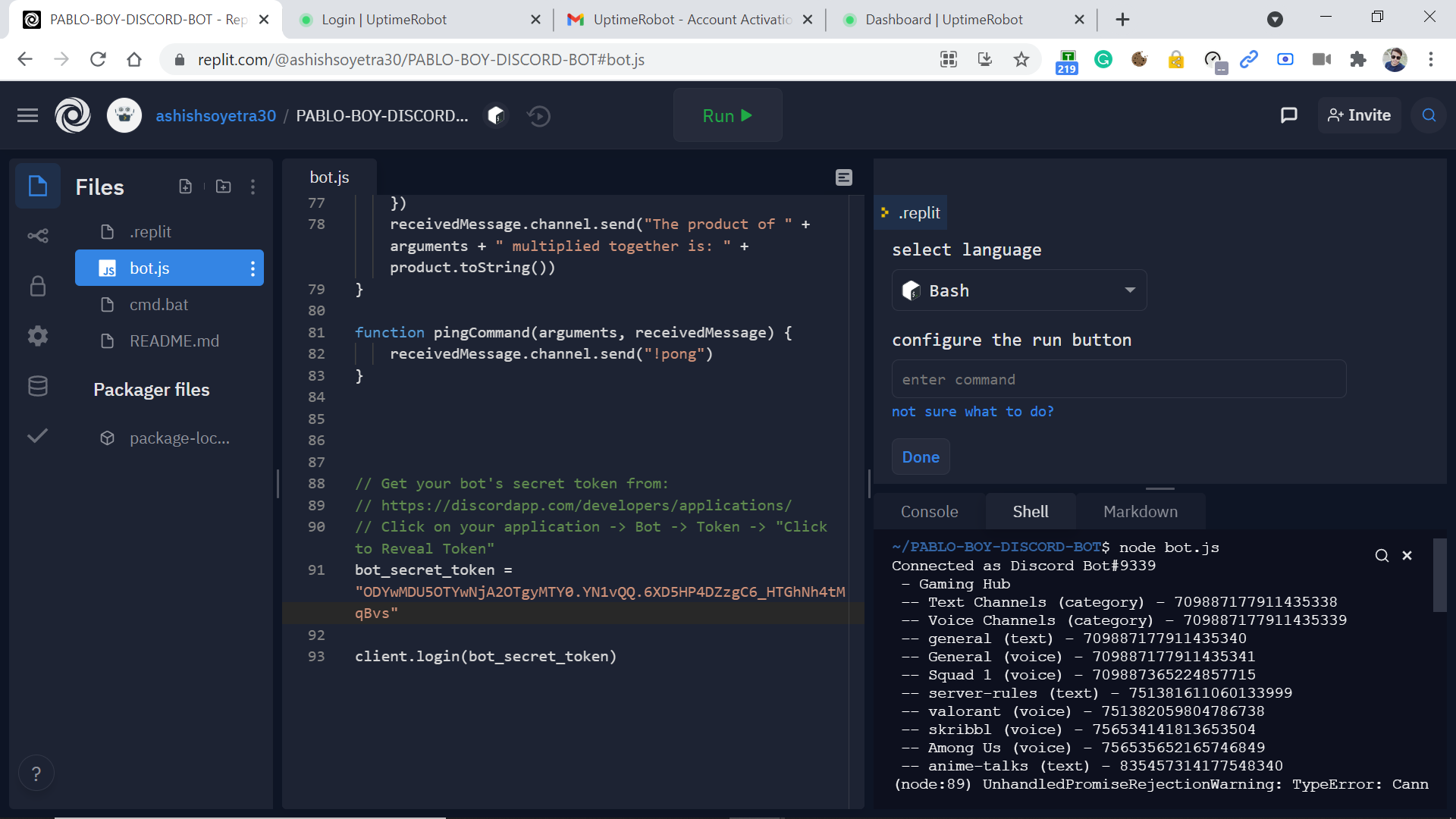Open the Secrets lock icon
1456x819 pixels.
tap(38, 286)
